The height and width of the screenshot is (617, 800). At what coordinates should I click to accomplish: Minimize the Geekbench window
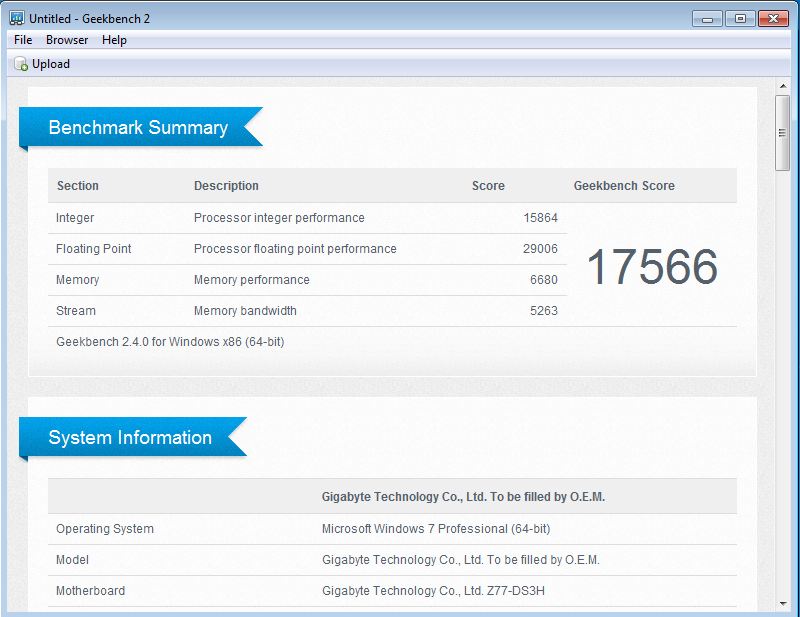707,19
